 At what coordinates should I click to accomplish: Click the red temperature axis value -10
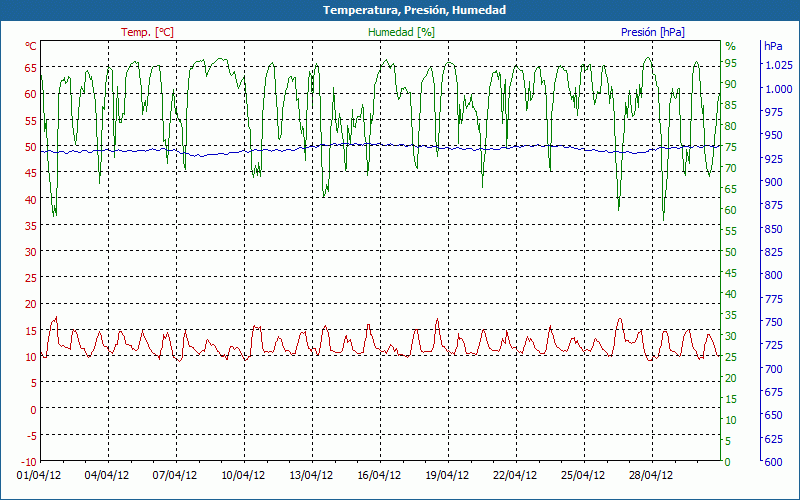29,462
